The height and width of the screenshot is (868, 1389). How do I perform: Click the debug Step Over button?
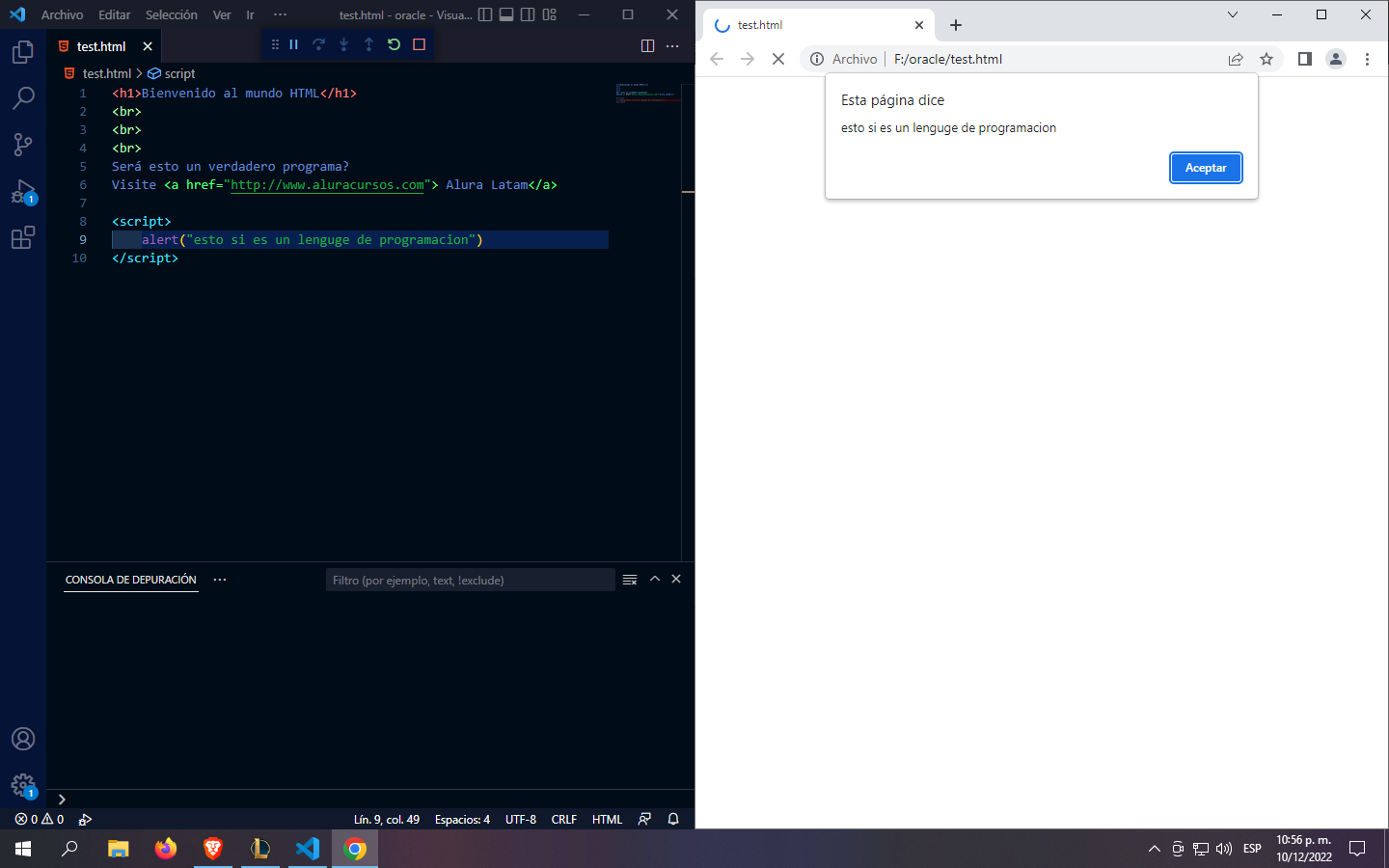click(x=319, y=44)
